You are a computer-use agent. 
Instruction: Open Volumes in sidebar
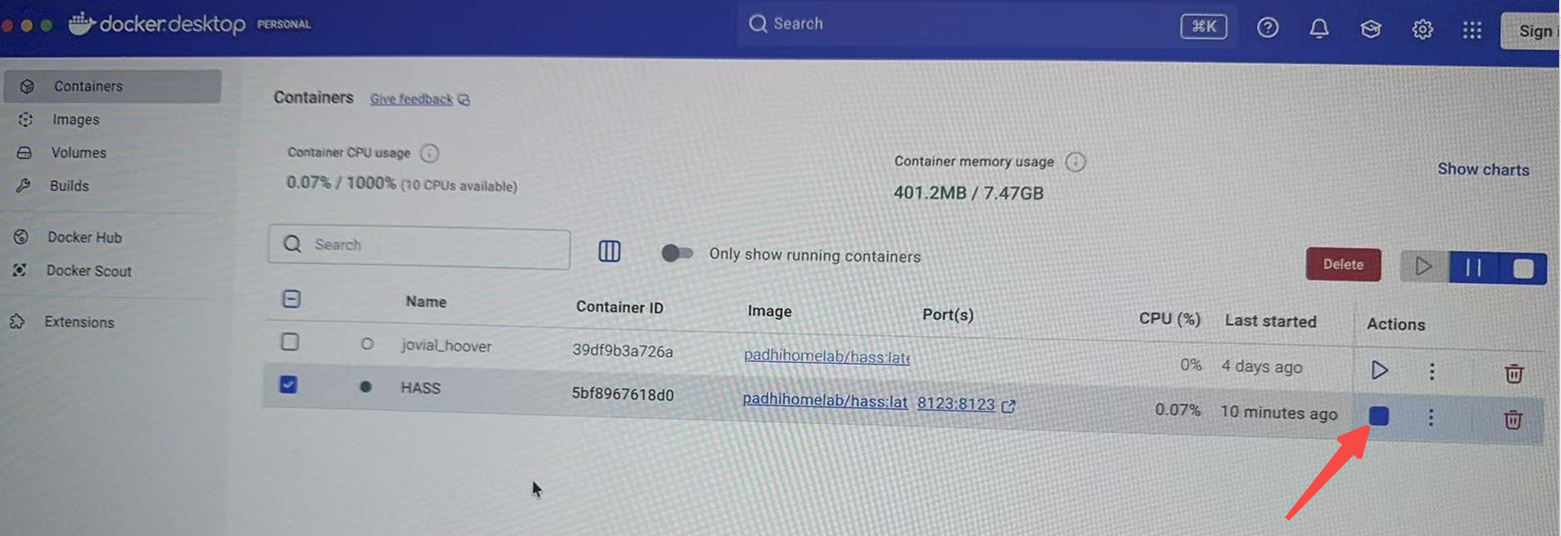pos(78,153)
